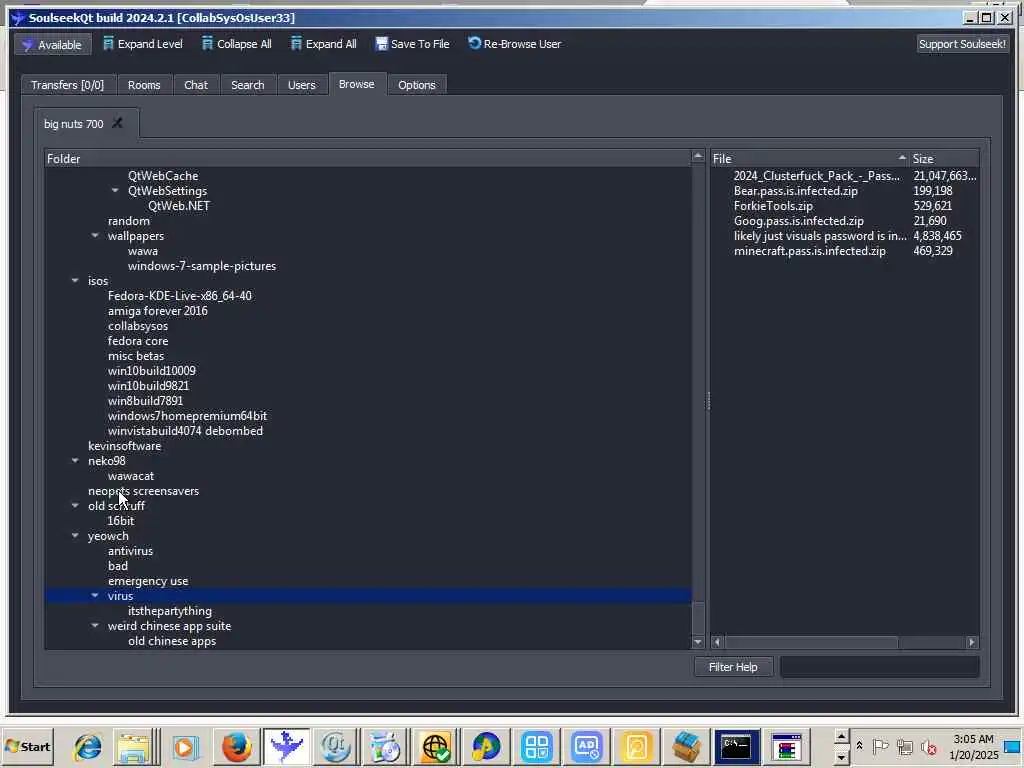
Task: Click the Collapse All toolbar icon
Action: click(x=208, y=44)
